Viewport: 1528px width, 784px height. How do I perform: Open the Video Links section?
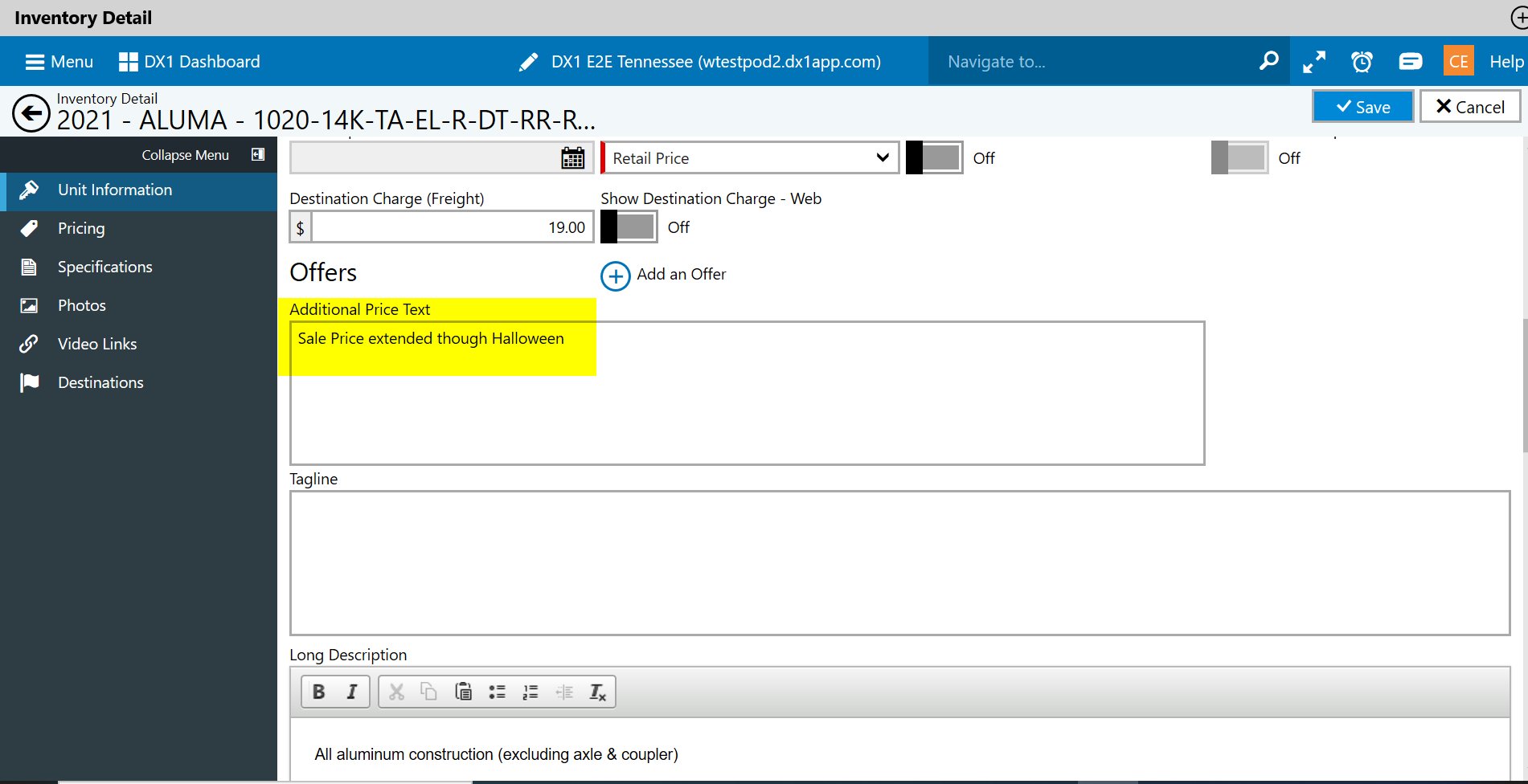point(138,345)
